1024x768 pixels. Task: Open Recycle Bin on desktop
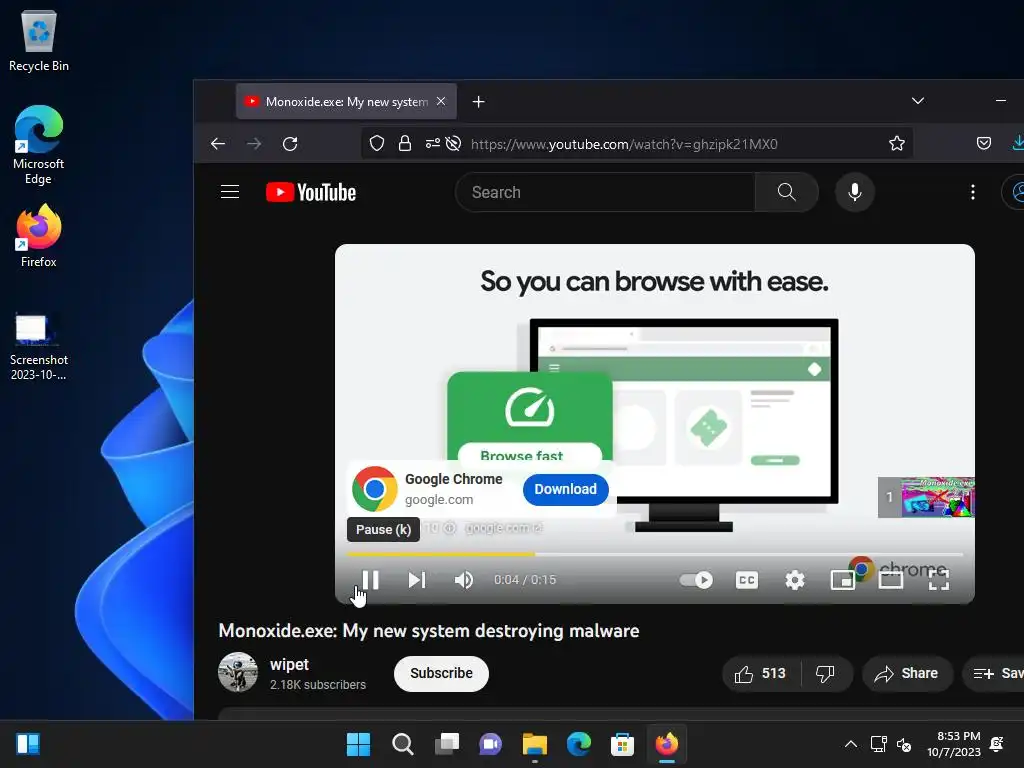tap(39, 40)
